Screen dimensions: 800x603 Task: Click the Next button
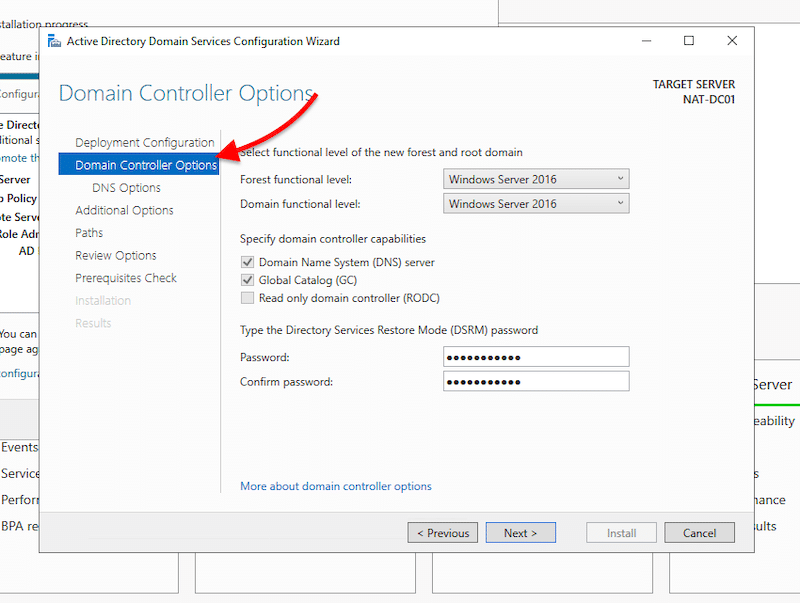coord(520,533)
